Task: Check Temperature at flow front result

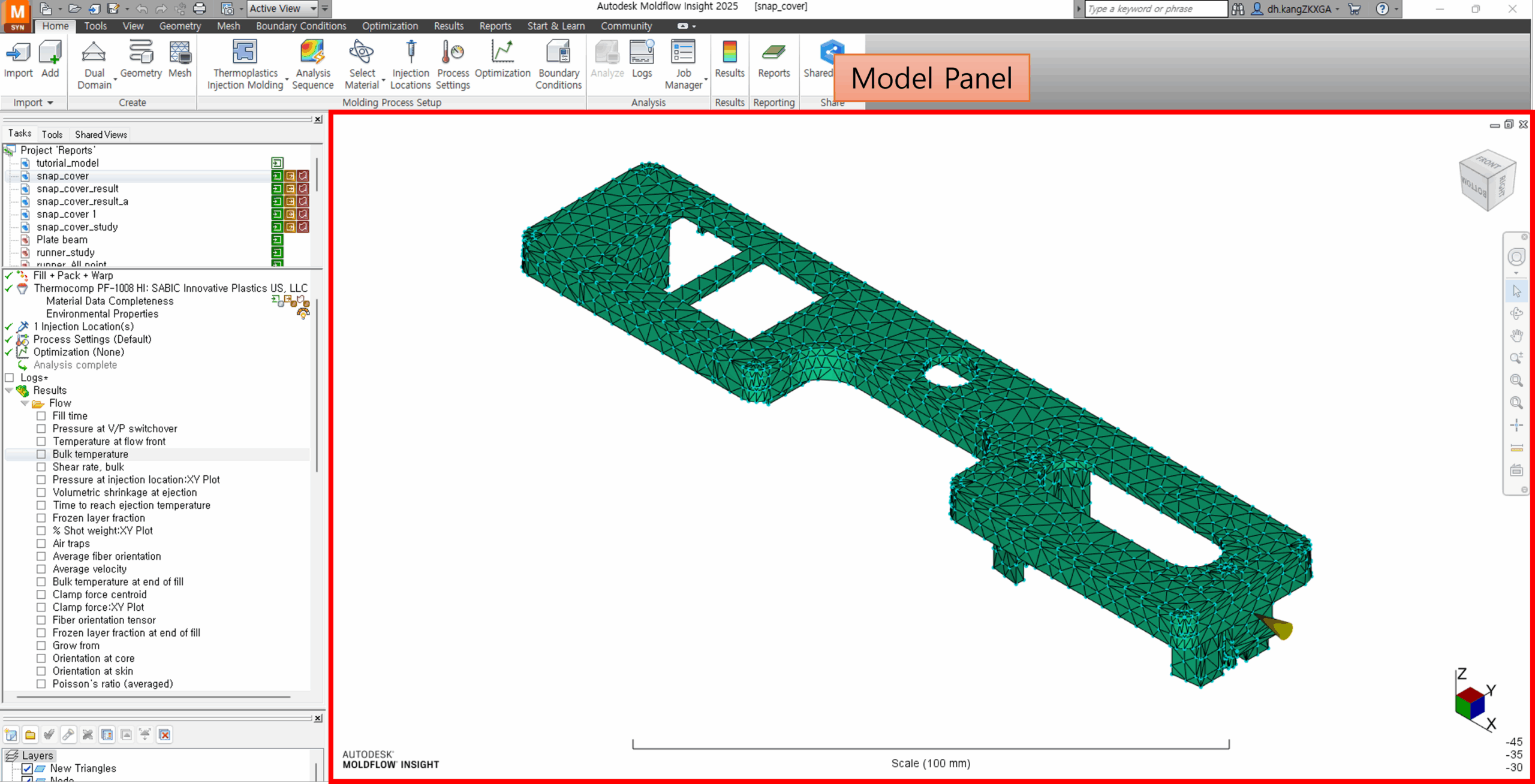Action: coord(41,442)
